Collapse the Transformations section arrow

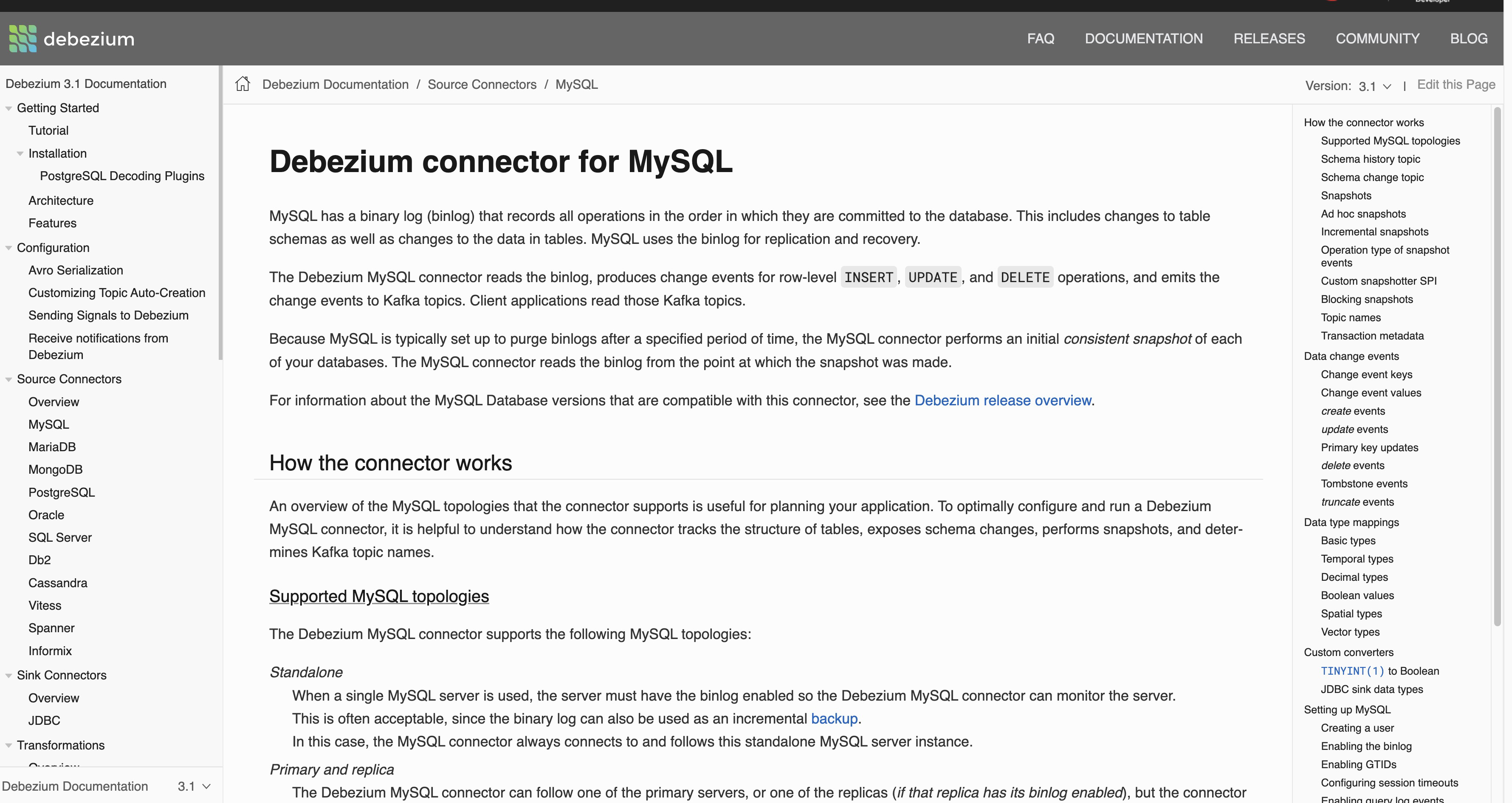(9, 746)
